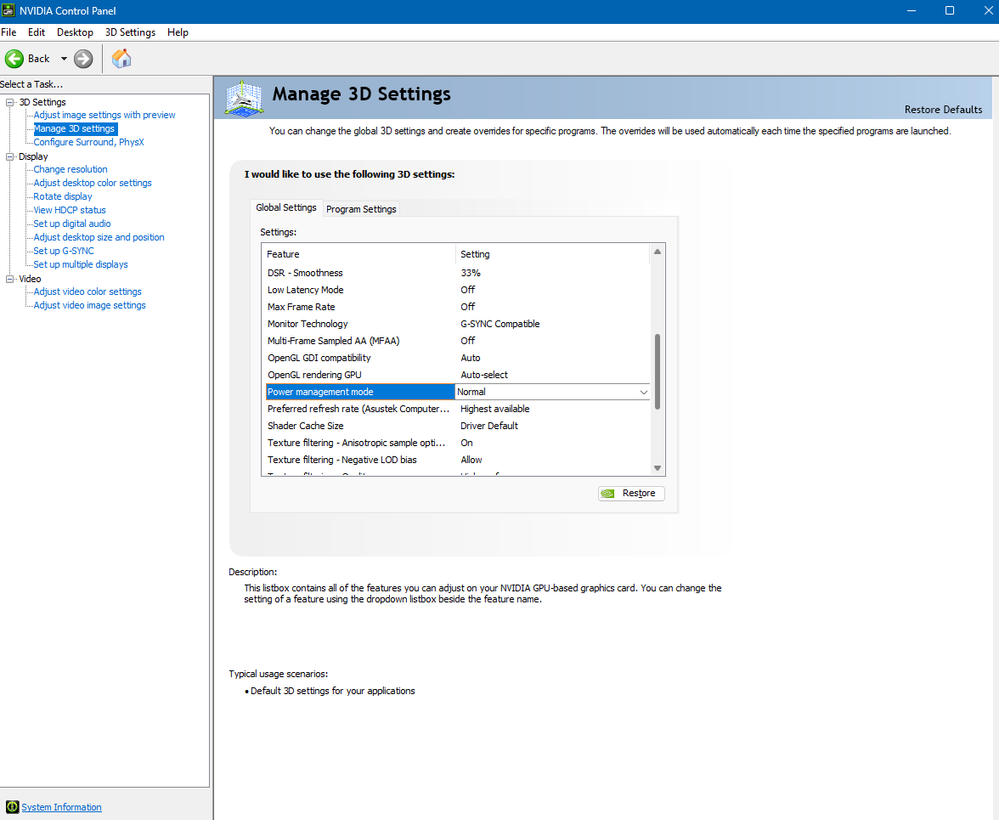Collapse the Display tree node
This screenshot has width=999, height=820.
tap(10, 156)
